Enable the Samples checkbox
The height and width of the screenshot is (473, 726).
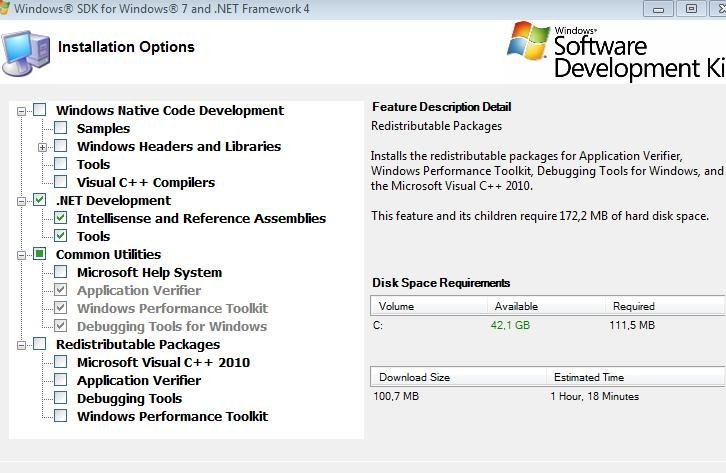click(61, 128)
